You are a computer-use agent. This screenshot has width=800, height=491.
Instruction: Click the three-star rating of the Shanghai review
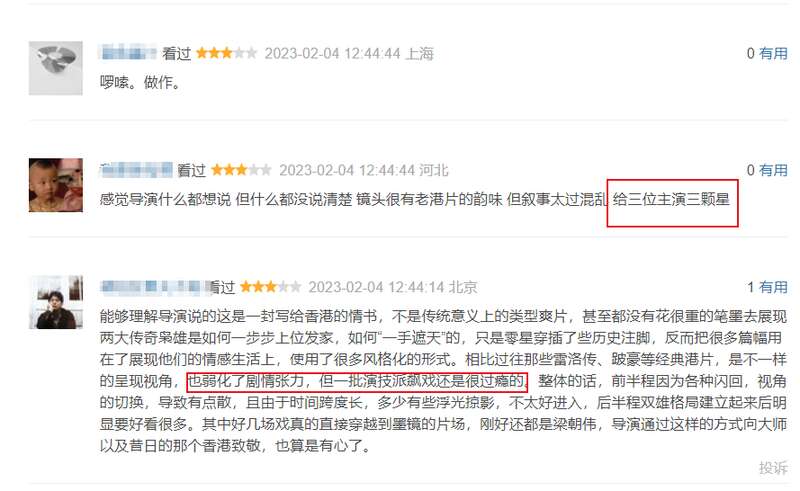tap(227, 53)
